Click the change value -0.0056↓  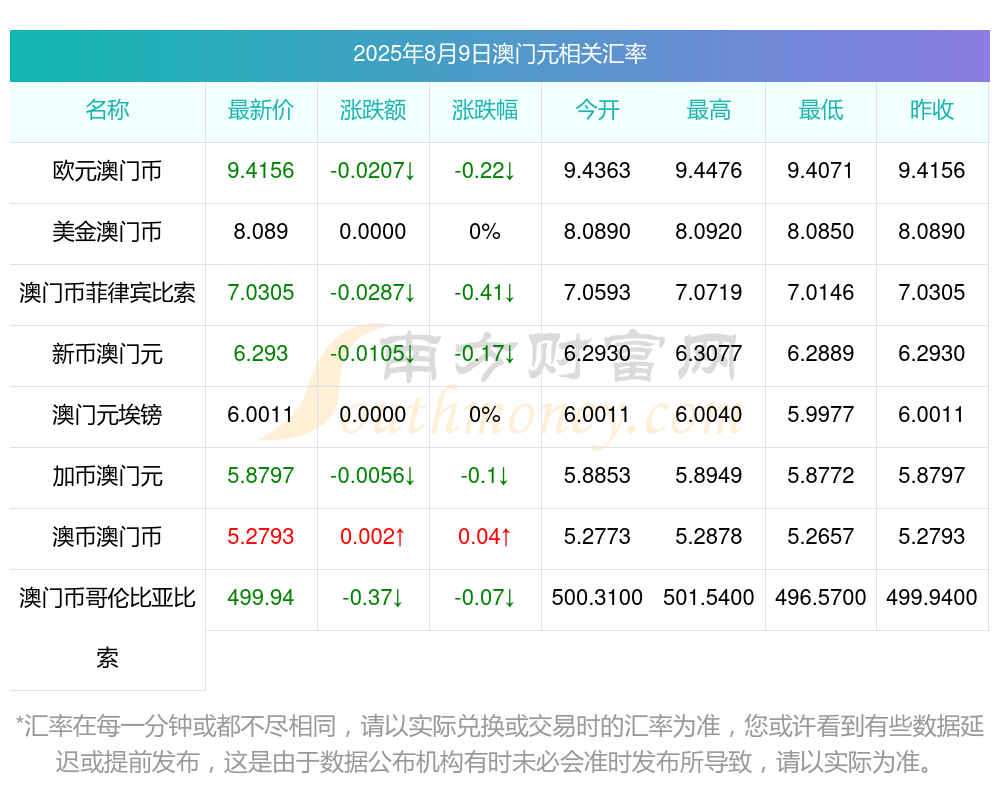(373, 475)
